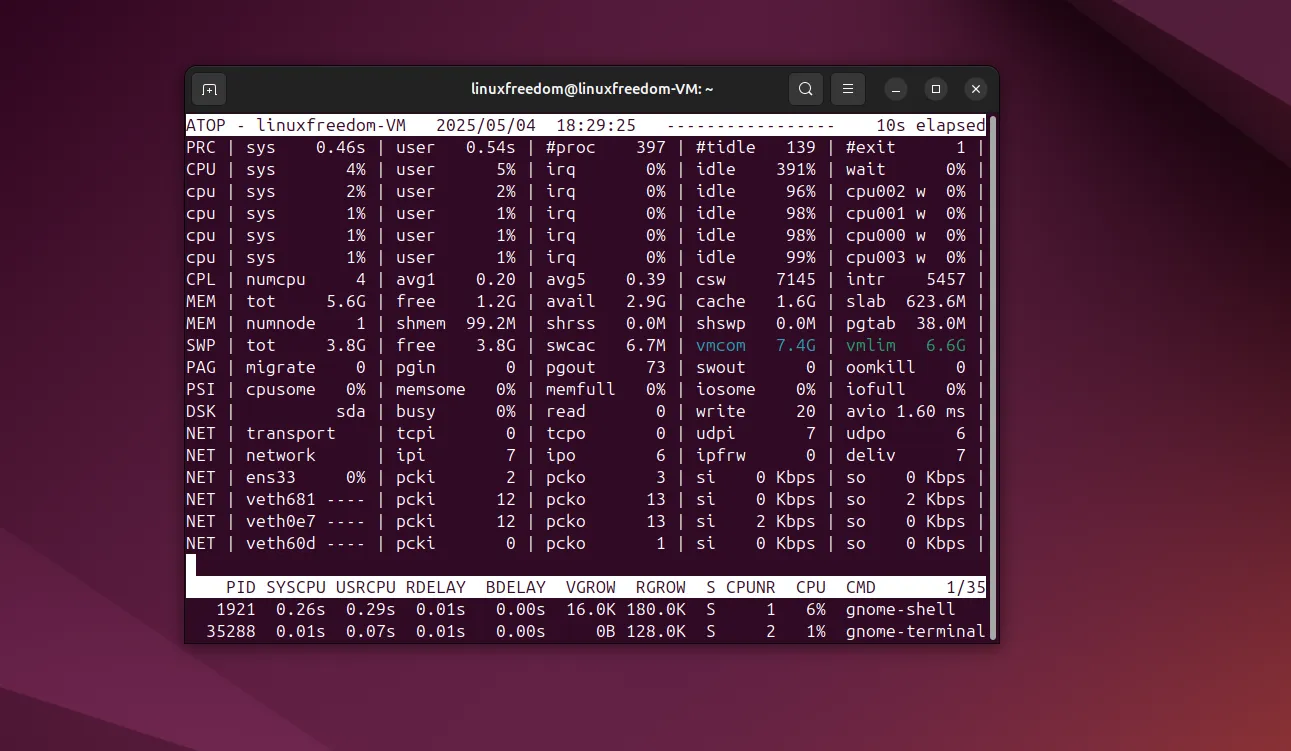Click the PID column header

(x=240, y=587)
